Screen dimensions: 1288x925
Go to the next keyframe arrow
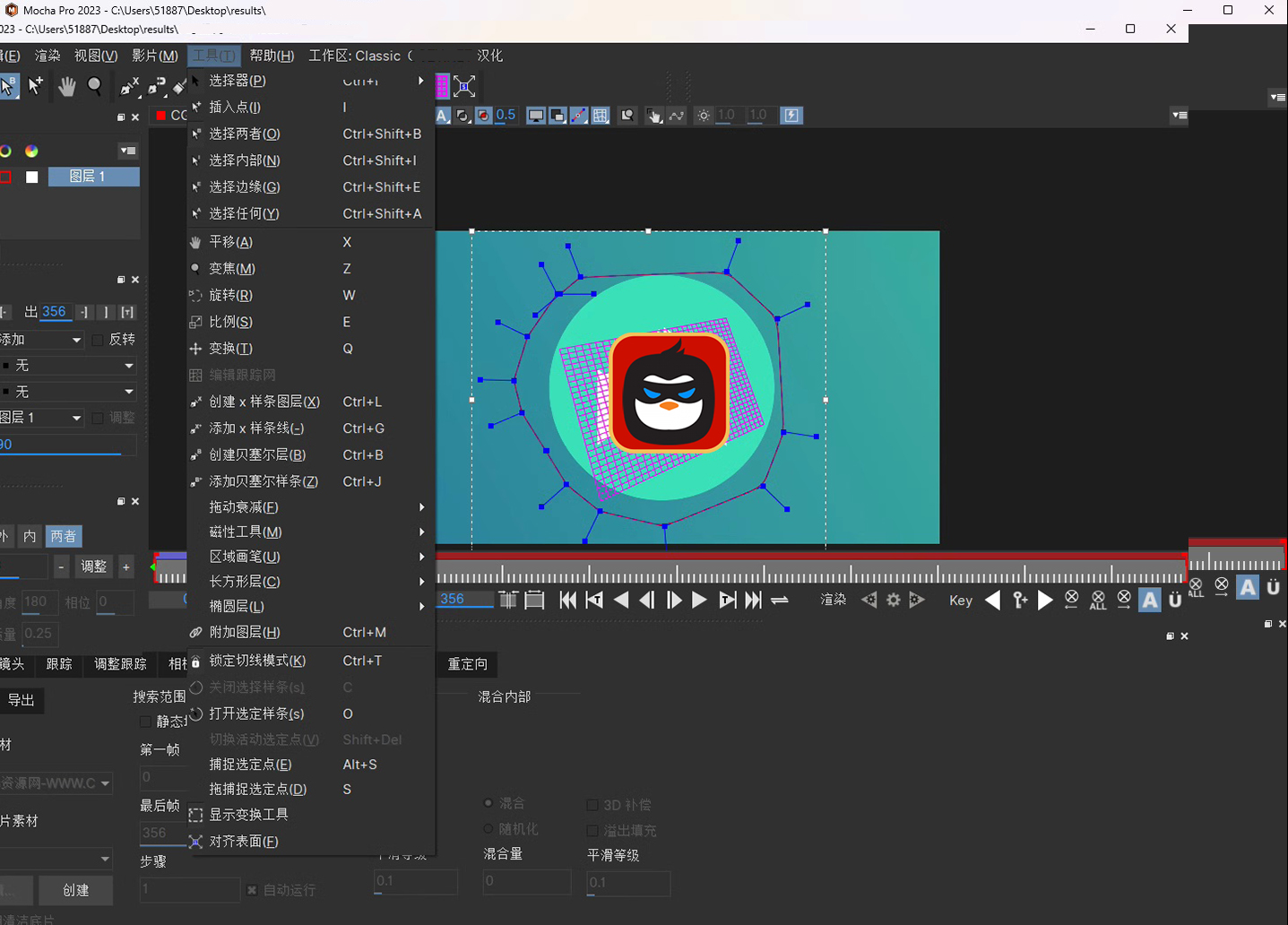(x=1045, y=601)
